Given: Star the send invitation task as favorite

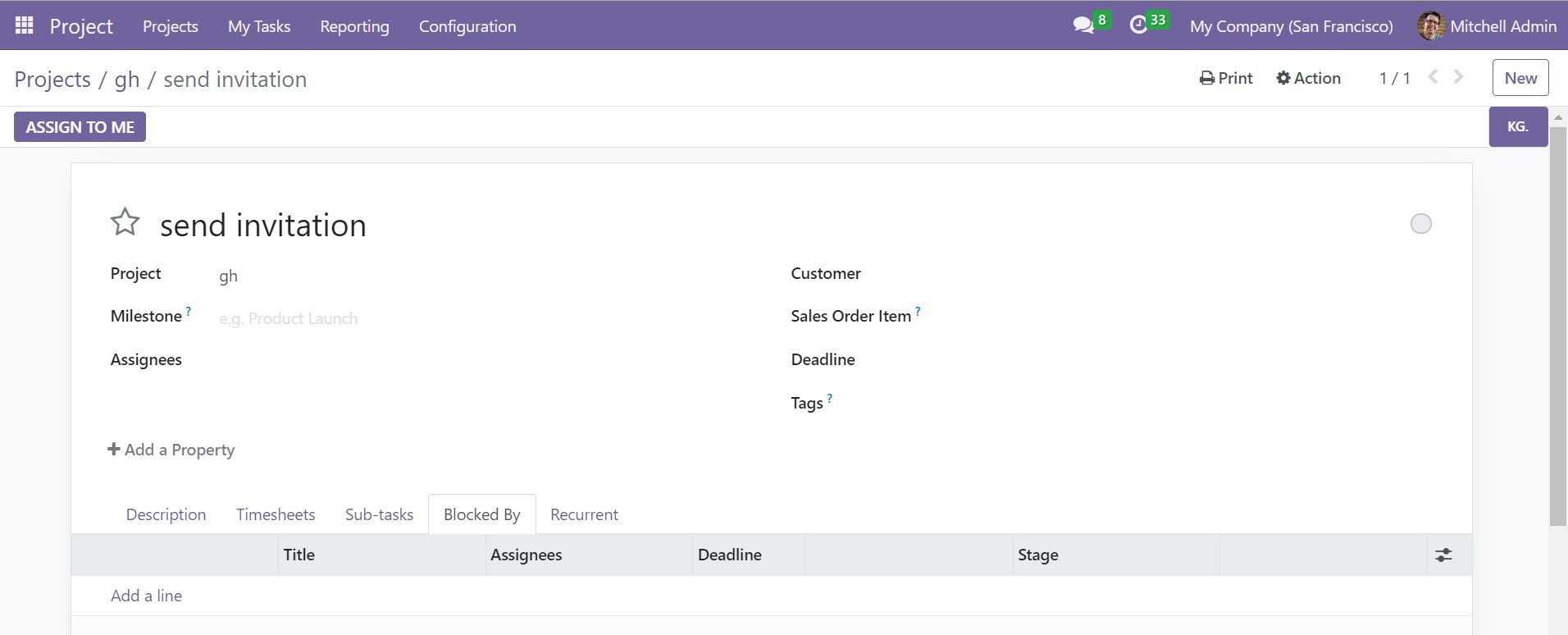Looking at the screenshot, I should coord(125,222).
